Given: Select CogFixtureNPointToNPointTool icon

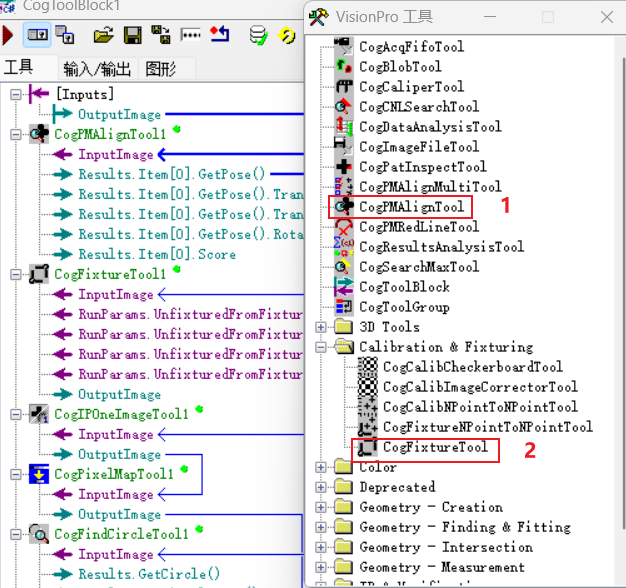Looking at the screenshot, I should tap(367, 427).
